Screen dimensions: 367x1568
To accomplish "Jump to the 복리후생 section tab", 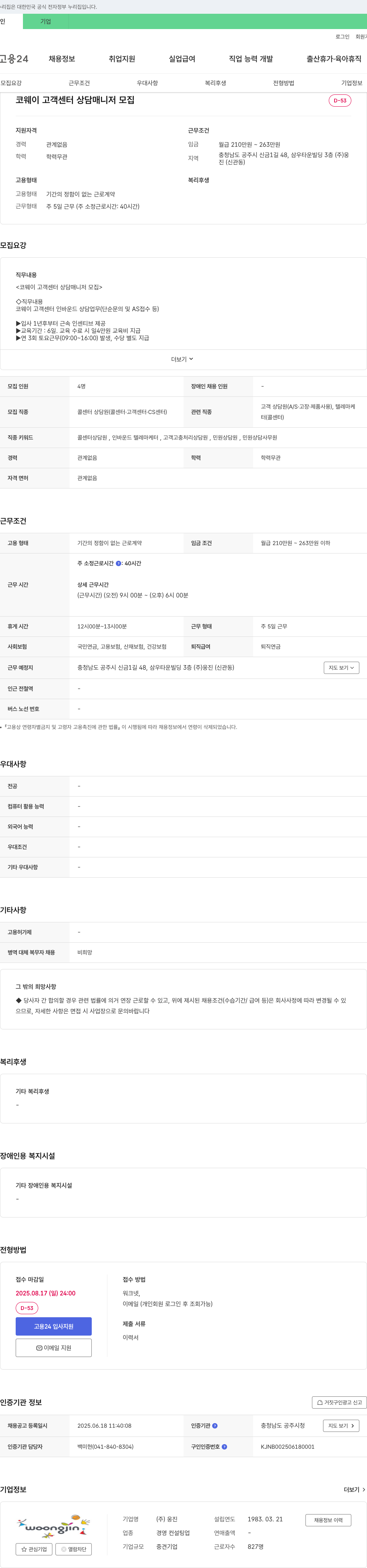I will tap(216, 83).
